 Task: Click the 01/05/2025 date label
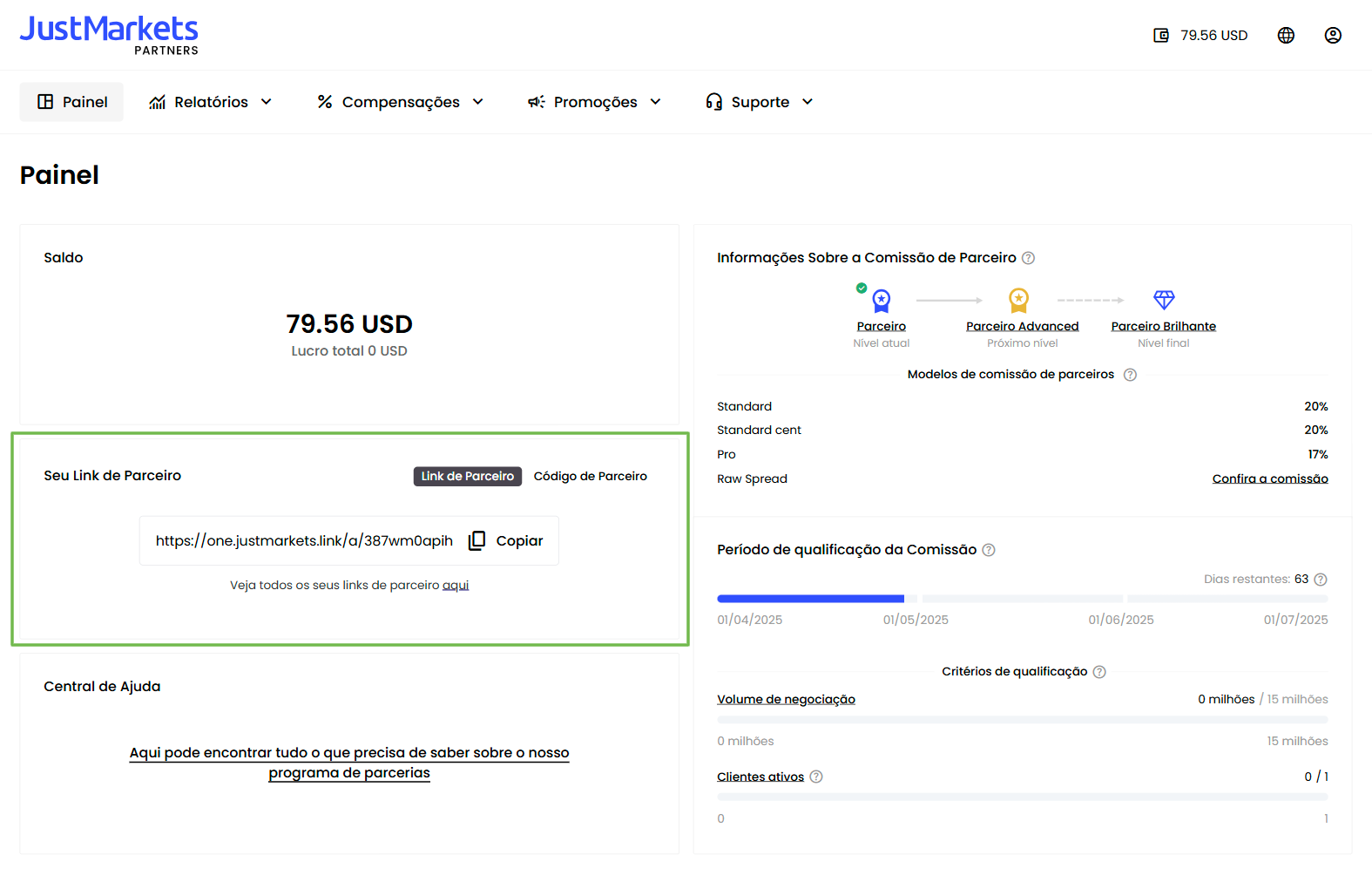pos(916,621)
